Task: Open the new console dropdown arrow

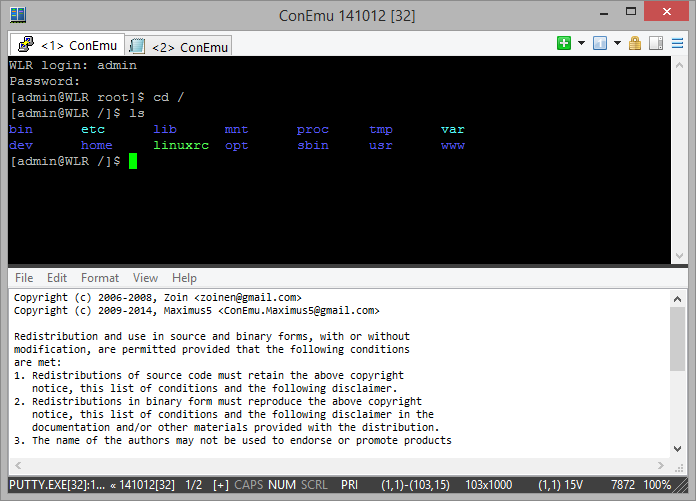Action: (x=580, y=44)
